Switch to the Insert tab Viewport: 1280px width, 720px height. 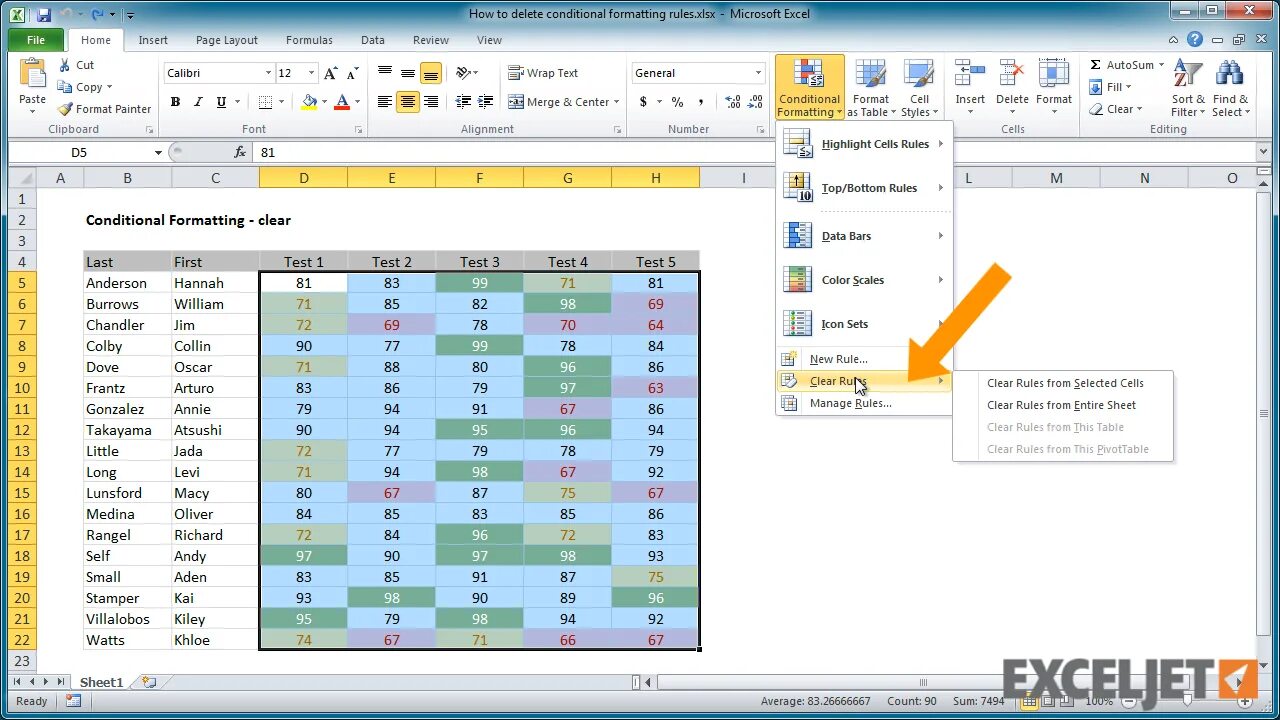(153, 40)
